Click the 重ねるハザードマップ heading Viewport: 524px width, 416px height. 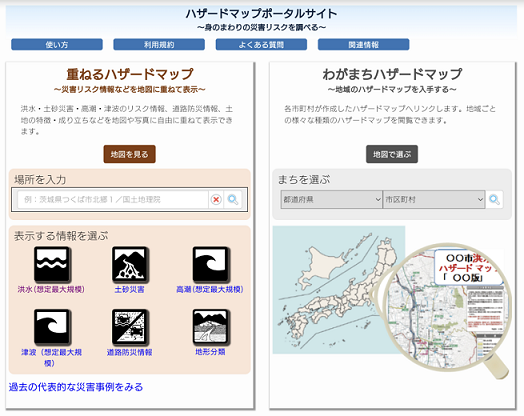(x=130, y=74)
